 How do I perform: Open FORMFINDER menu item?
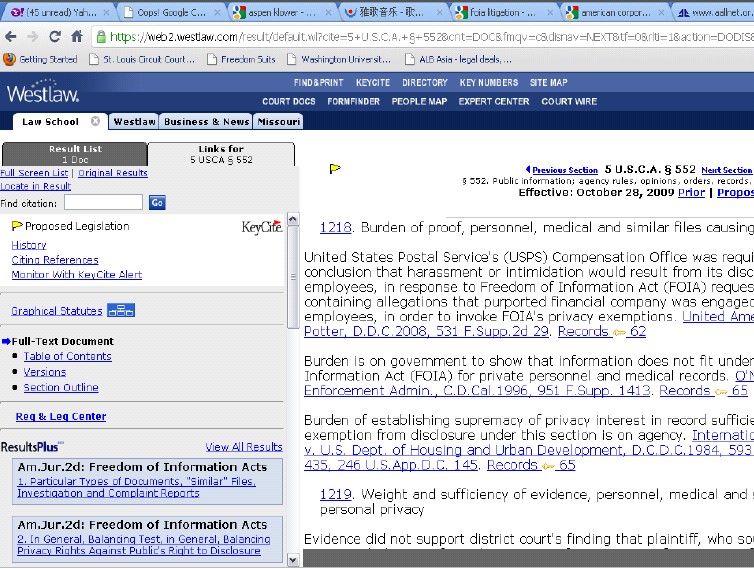click(x=353, y=101)
